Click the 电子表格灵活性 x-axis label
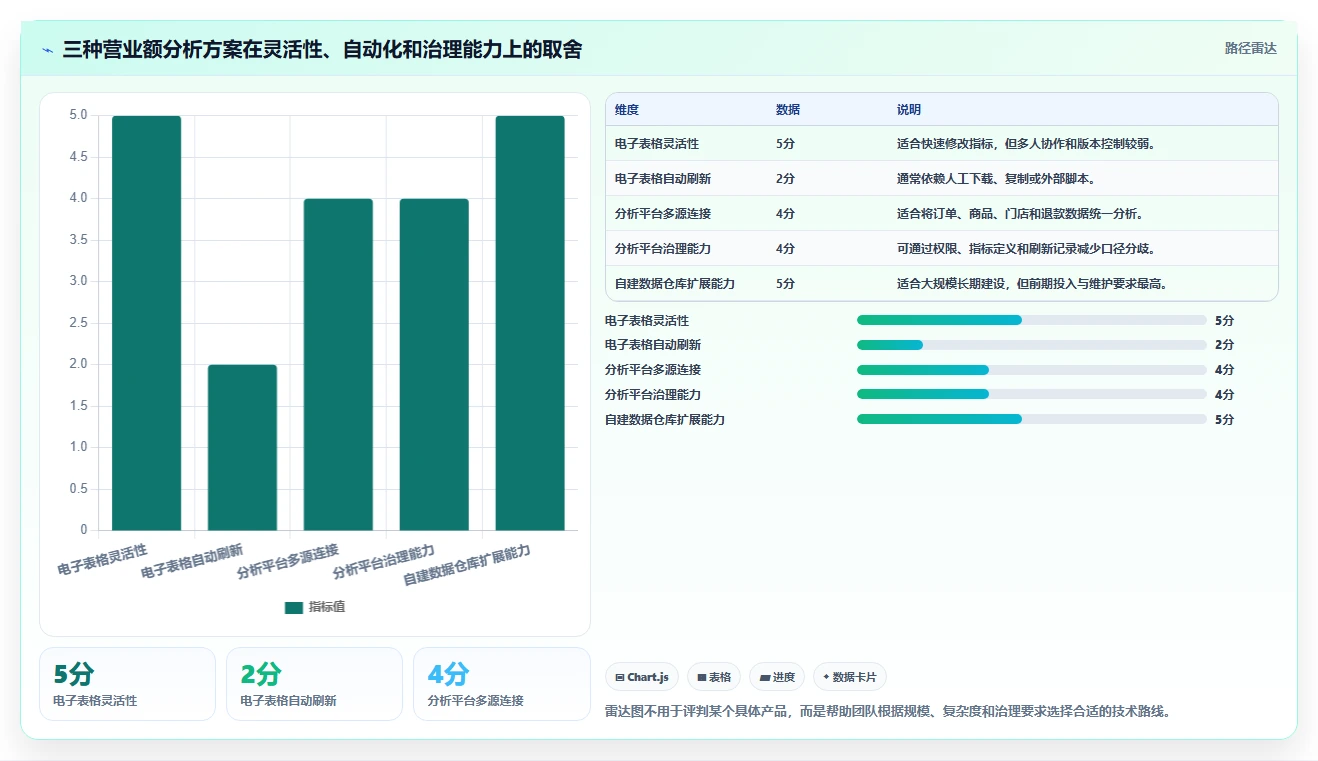1318x761 pixels. pos(103,560)
